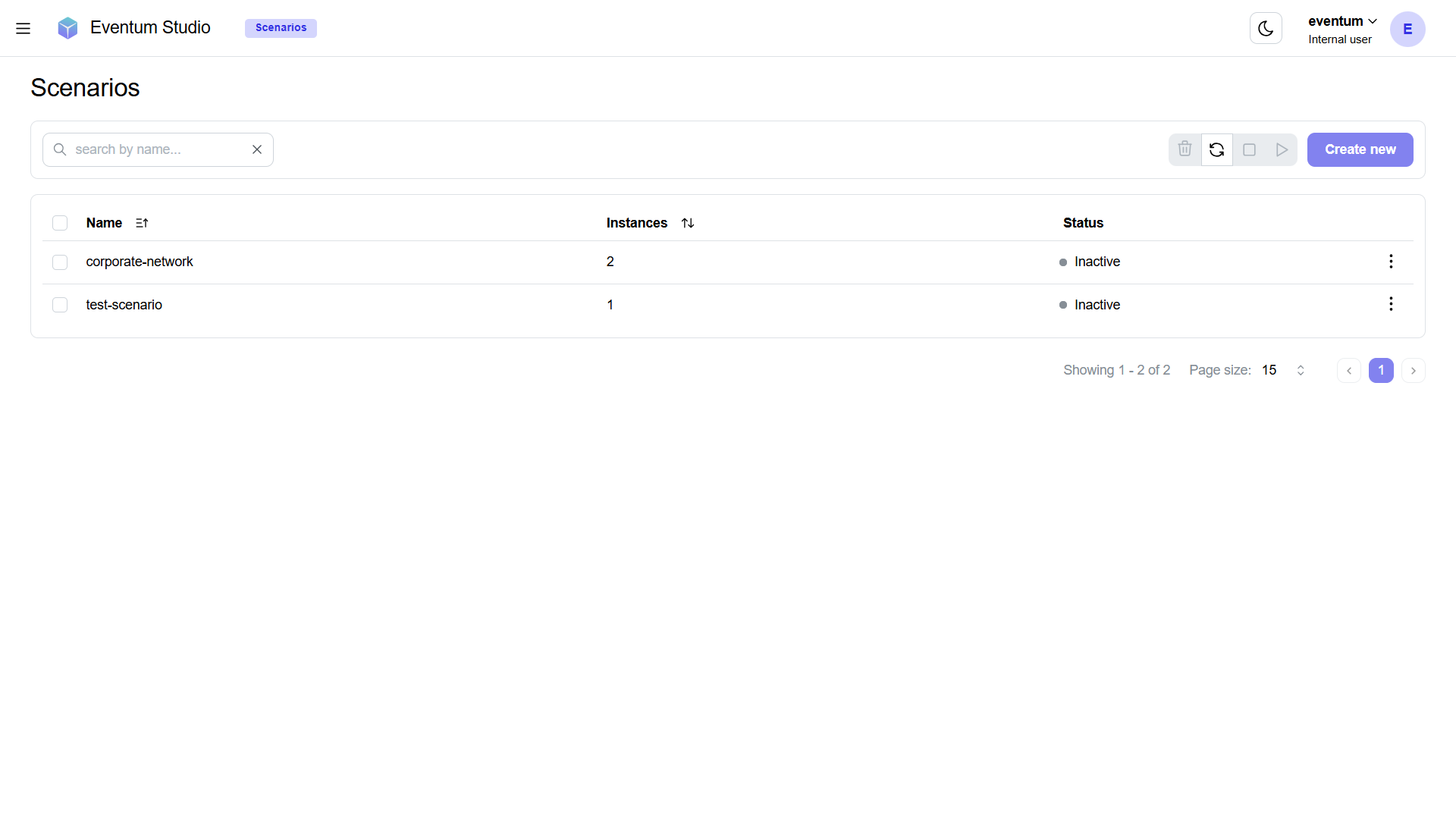Screen dimensions: 1456x819
Task: Select the checkbox for test-scenario
Action: click(59, 304)
